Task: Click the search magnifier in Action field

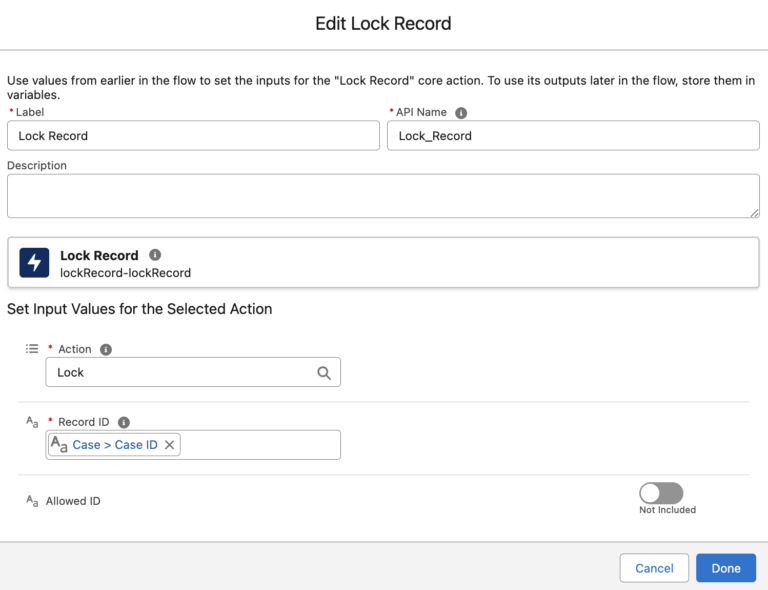Action: pyautogui.click(x=324, y=373)
